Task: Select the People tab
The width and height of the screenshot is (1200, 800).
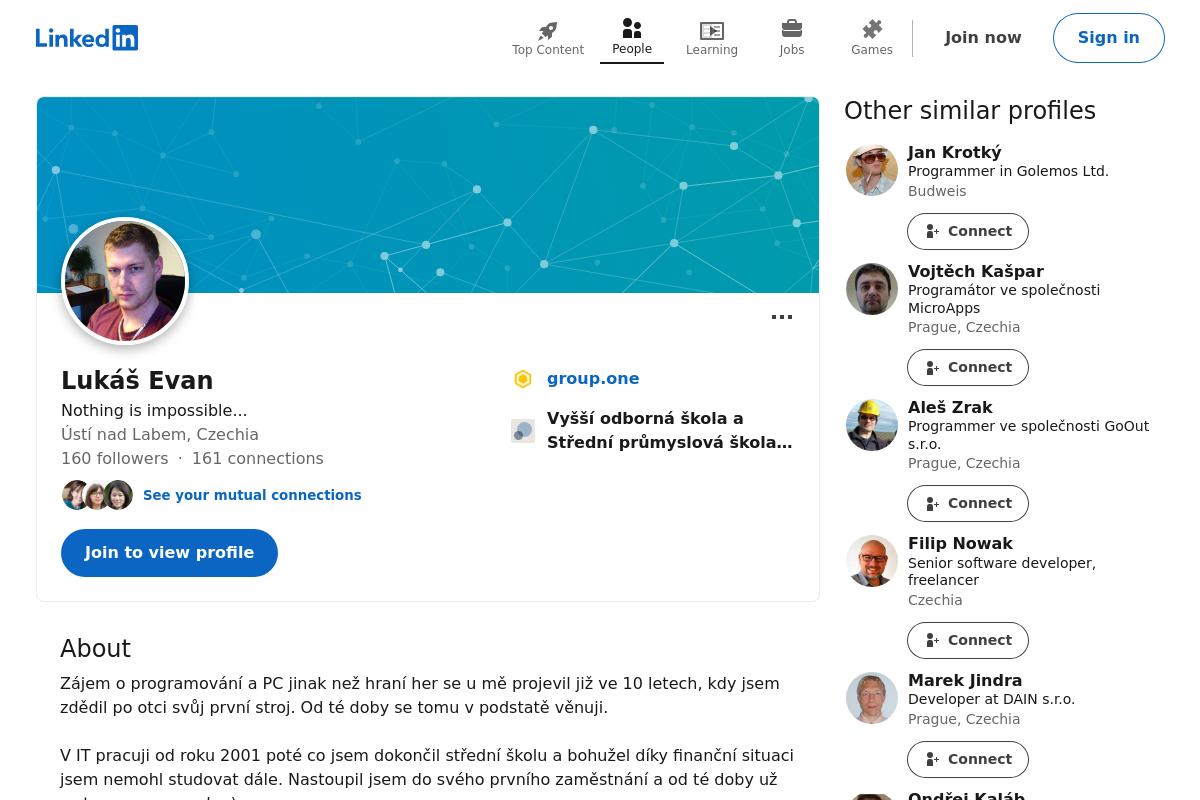Action: coord(632,38)
